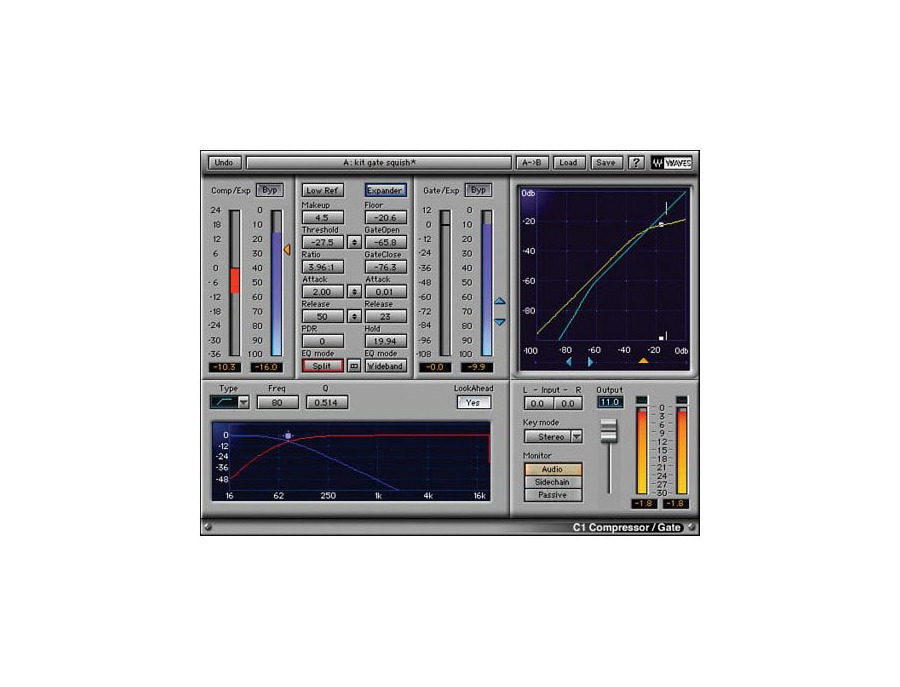Click the Ratio value field 3.96:1
This screenshot has height=687, width=900.
[323, 267]
